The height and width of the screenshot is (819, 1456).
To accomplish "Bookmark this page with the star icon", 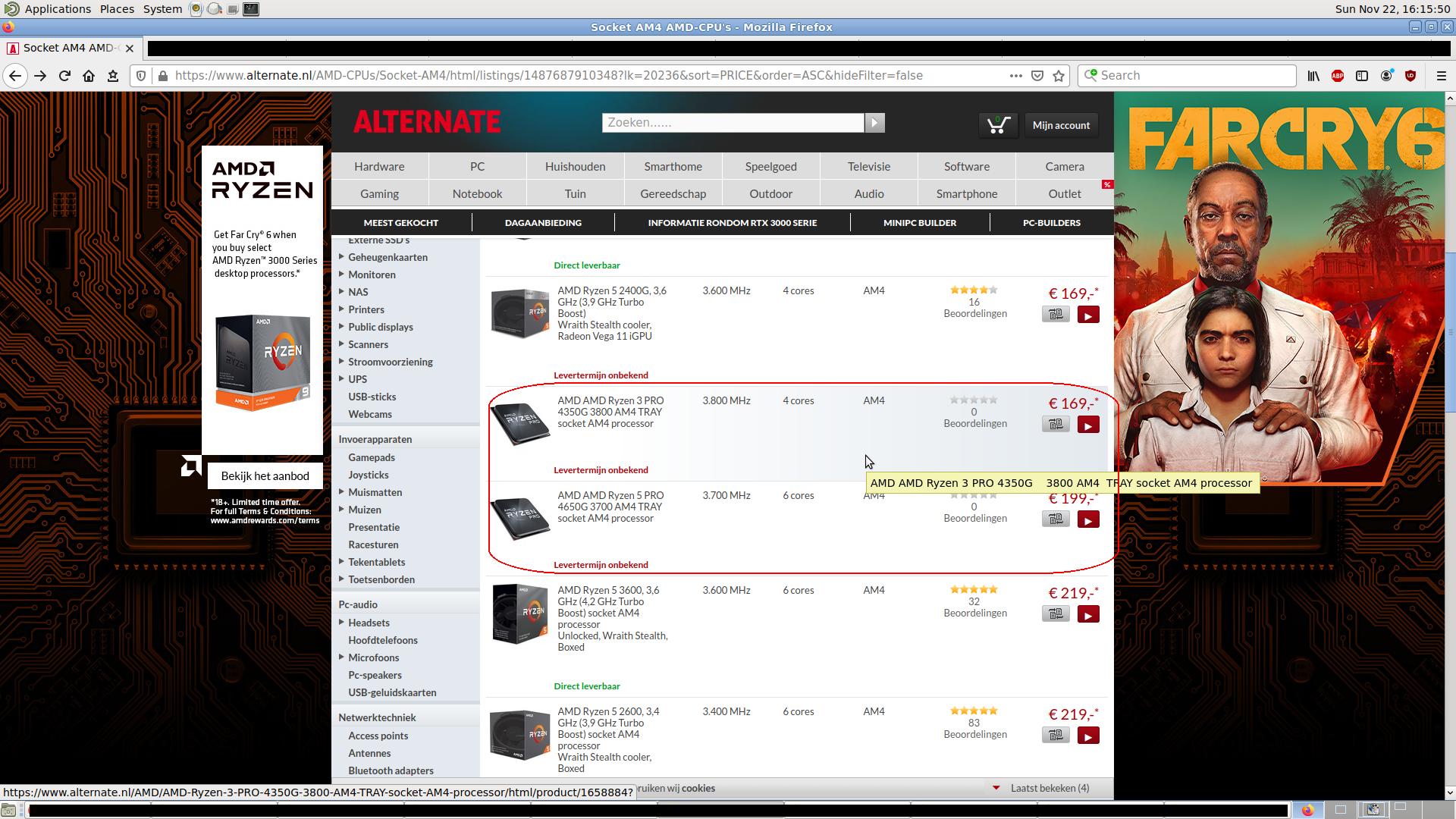I will [x=1059, y=76].
